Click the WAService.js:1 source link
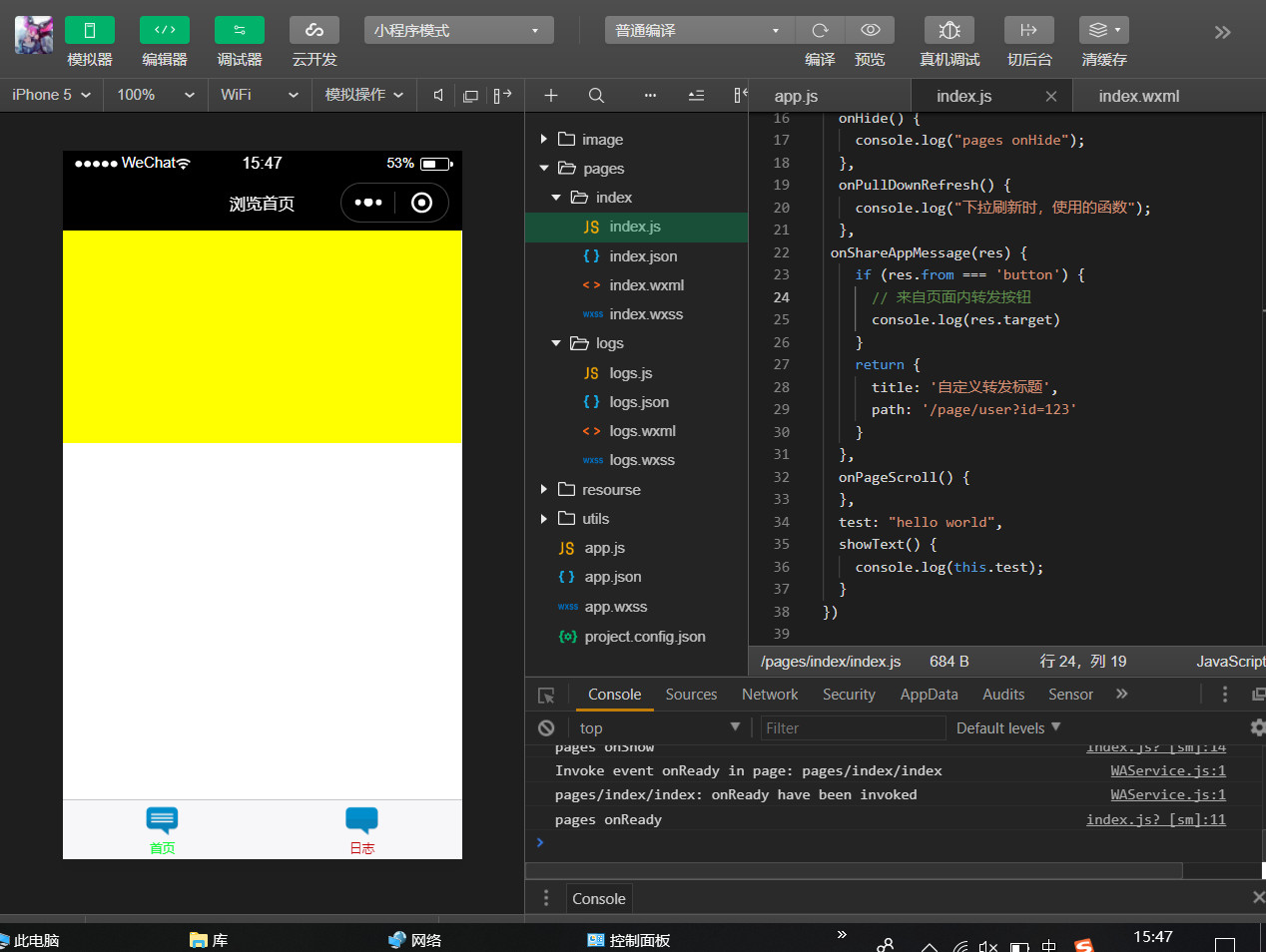1266x952 pixels. click(1167, 770)
